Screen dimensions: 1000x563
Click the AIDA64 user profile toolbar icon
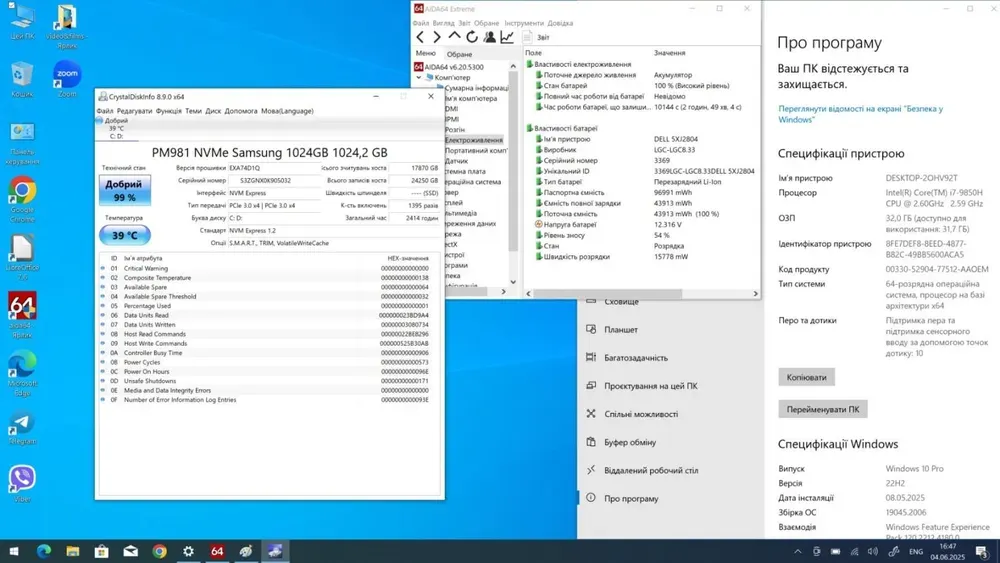490,37
